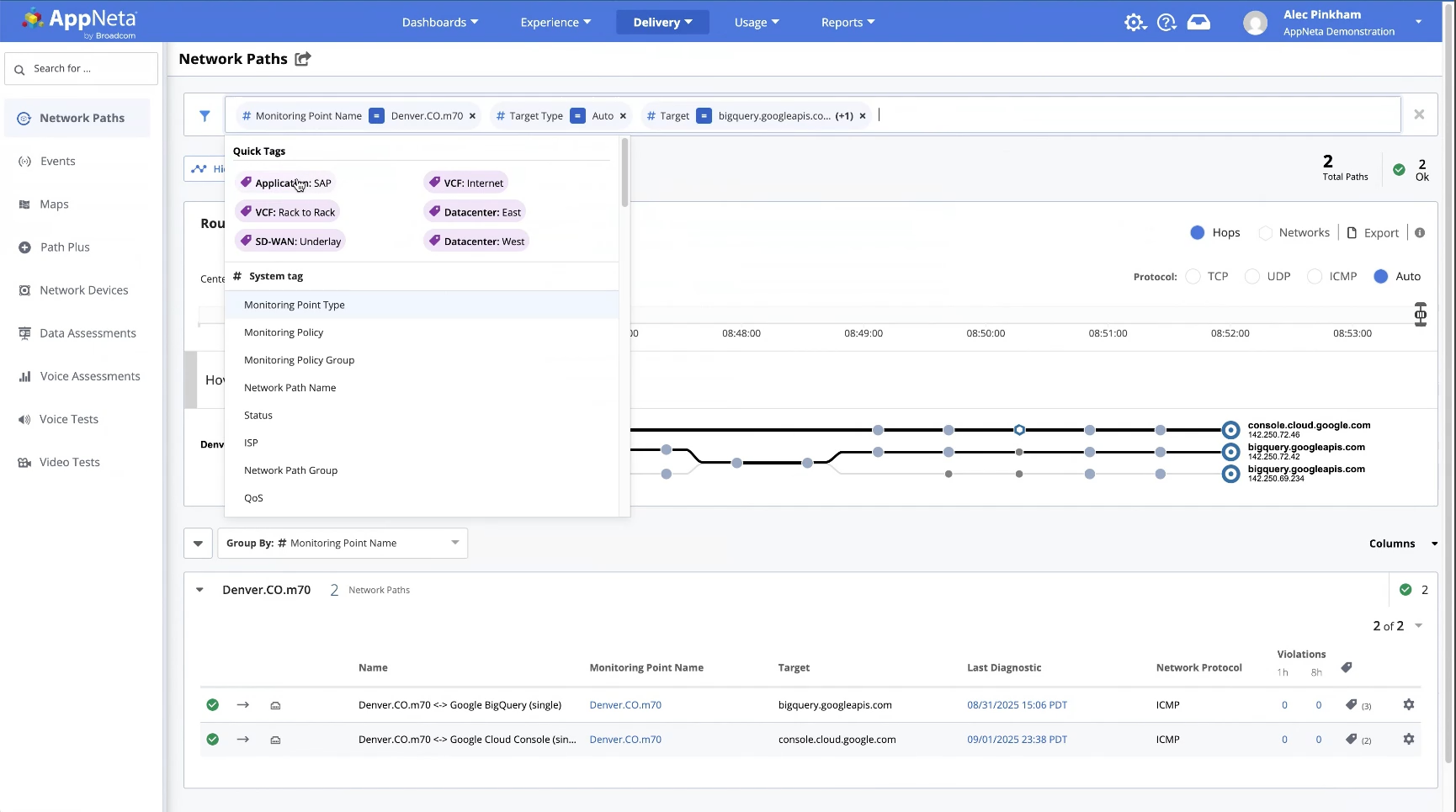Viewport: 1456px width, 812px height.
Task: Click tags icon on Google Cloud Console row
Action: pos(1352,740)
